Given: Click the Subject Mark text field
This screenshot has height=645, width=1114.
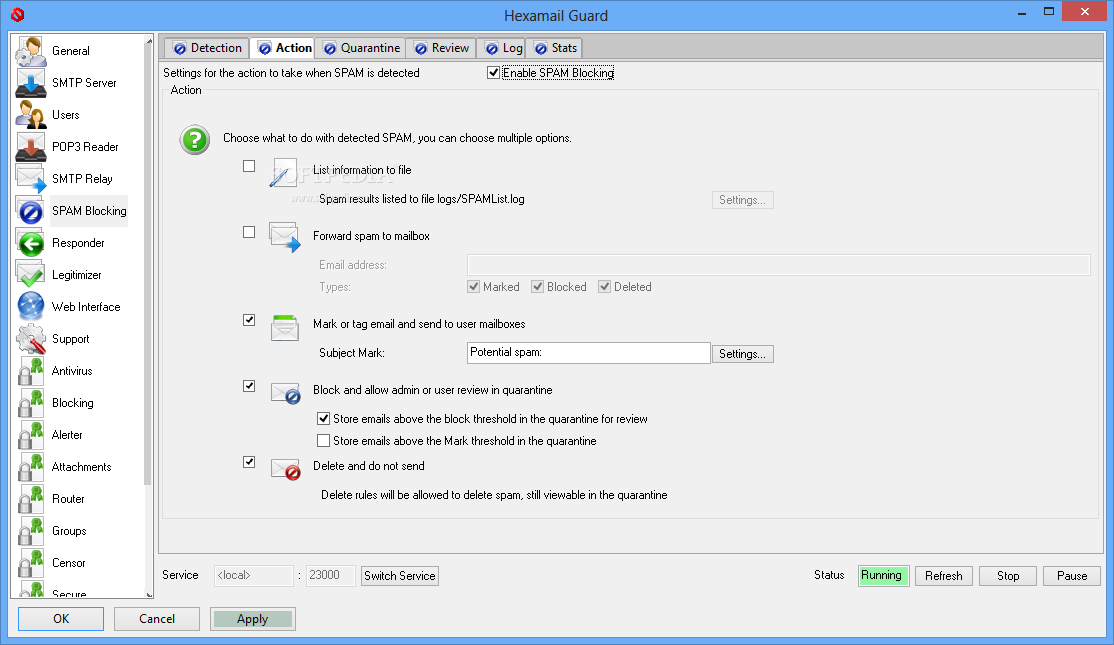Looking at the screenshot, I should [588, 353].
